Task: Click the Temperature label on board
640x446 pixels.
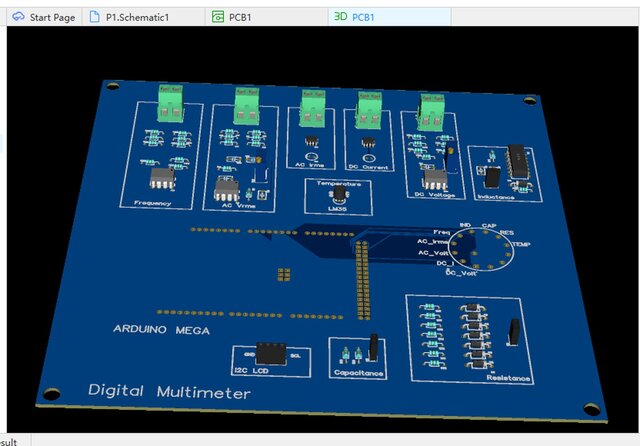Action: pos(339,184)
